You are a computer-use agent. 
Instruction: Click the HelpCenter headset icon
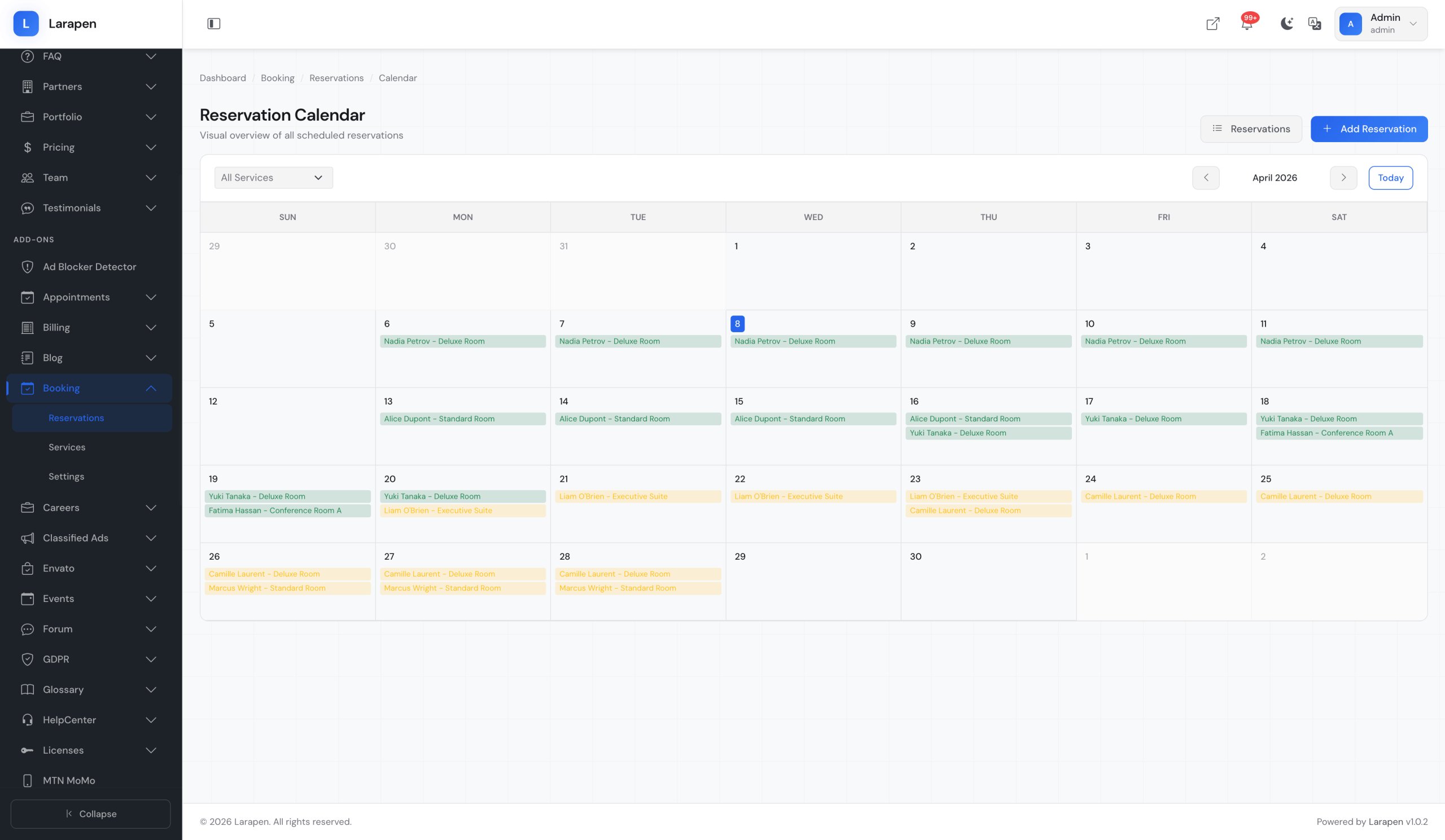point(27,720)
